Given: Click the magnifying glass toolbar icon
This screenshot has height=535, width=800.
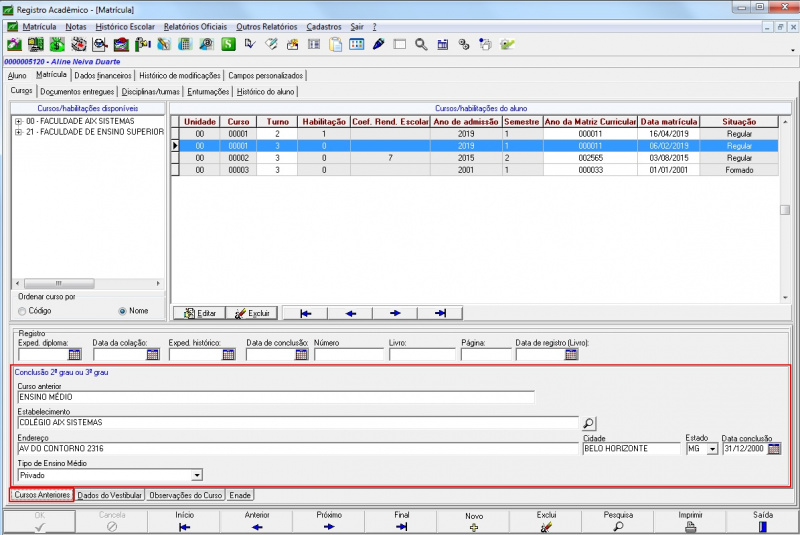Looking at the screenshot, I should (x=421, y=44).
